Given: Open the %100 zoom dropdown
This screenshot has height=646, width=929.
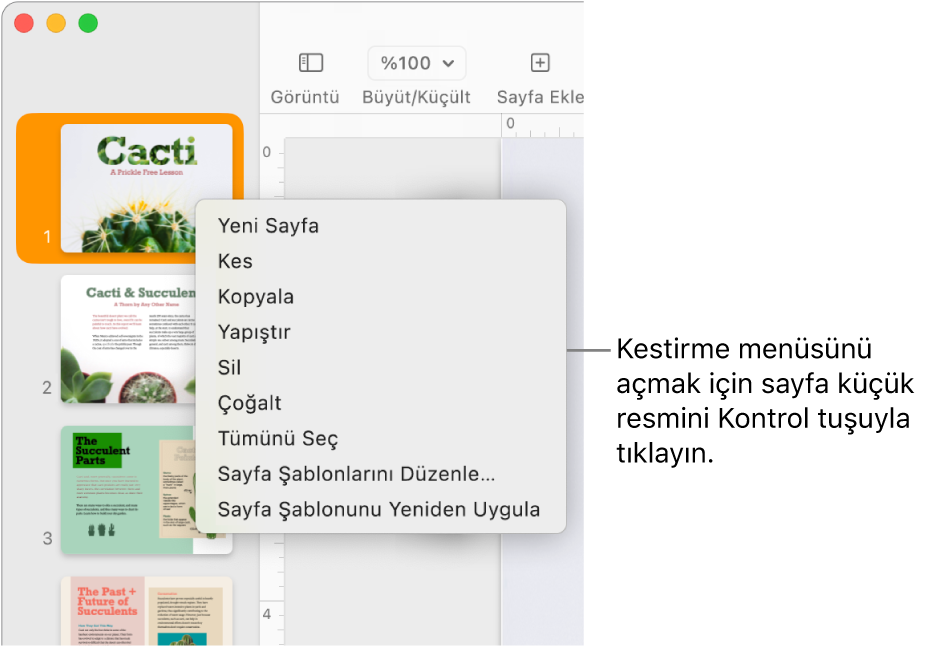Looking at the screenshot, I should [417, 63].
